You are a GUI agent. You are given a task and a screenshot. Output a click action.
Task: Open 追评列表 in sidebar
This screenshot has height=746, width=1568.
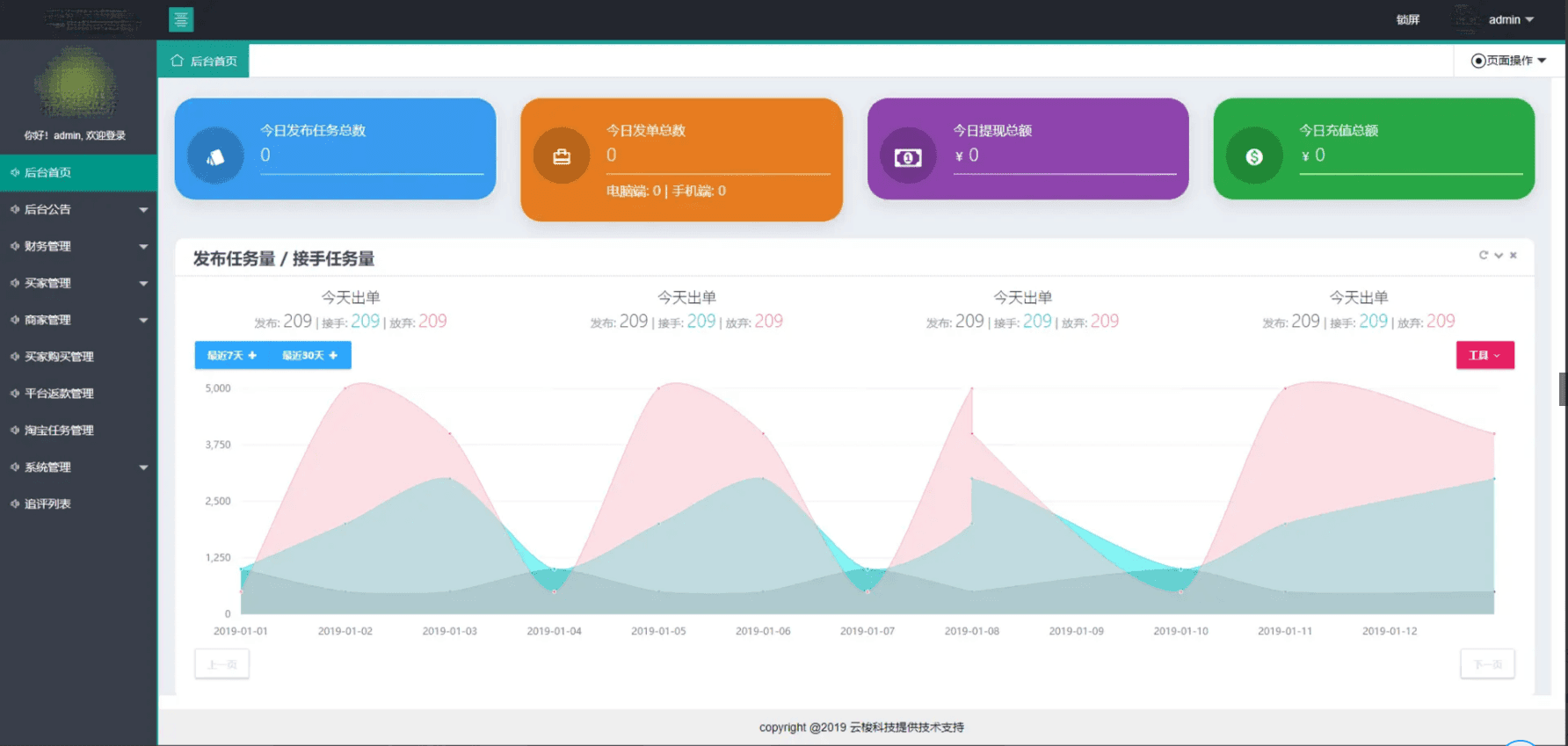[x=47, y=504]
